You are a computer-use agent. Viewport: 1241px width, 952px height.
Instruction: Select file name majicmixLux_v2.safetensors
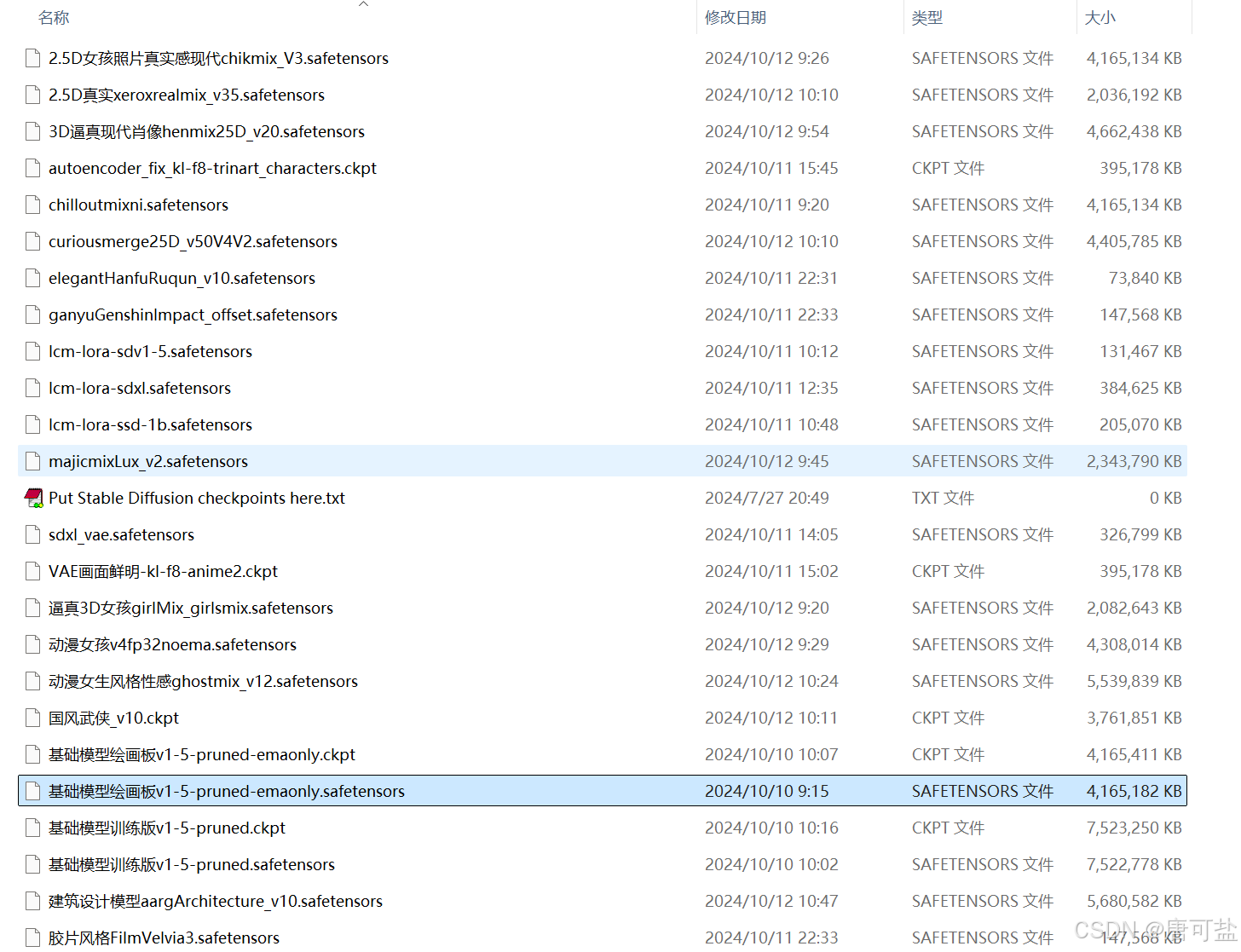(x=148, y=461)
